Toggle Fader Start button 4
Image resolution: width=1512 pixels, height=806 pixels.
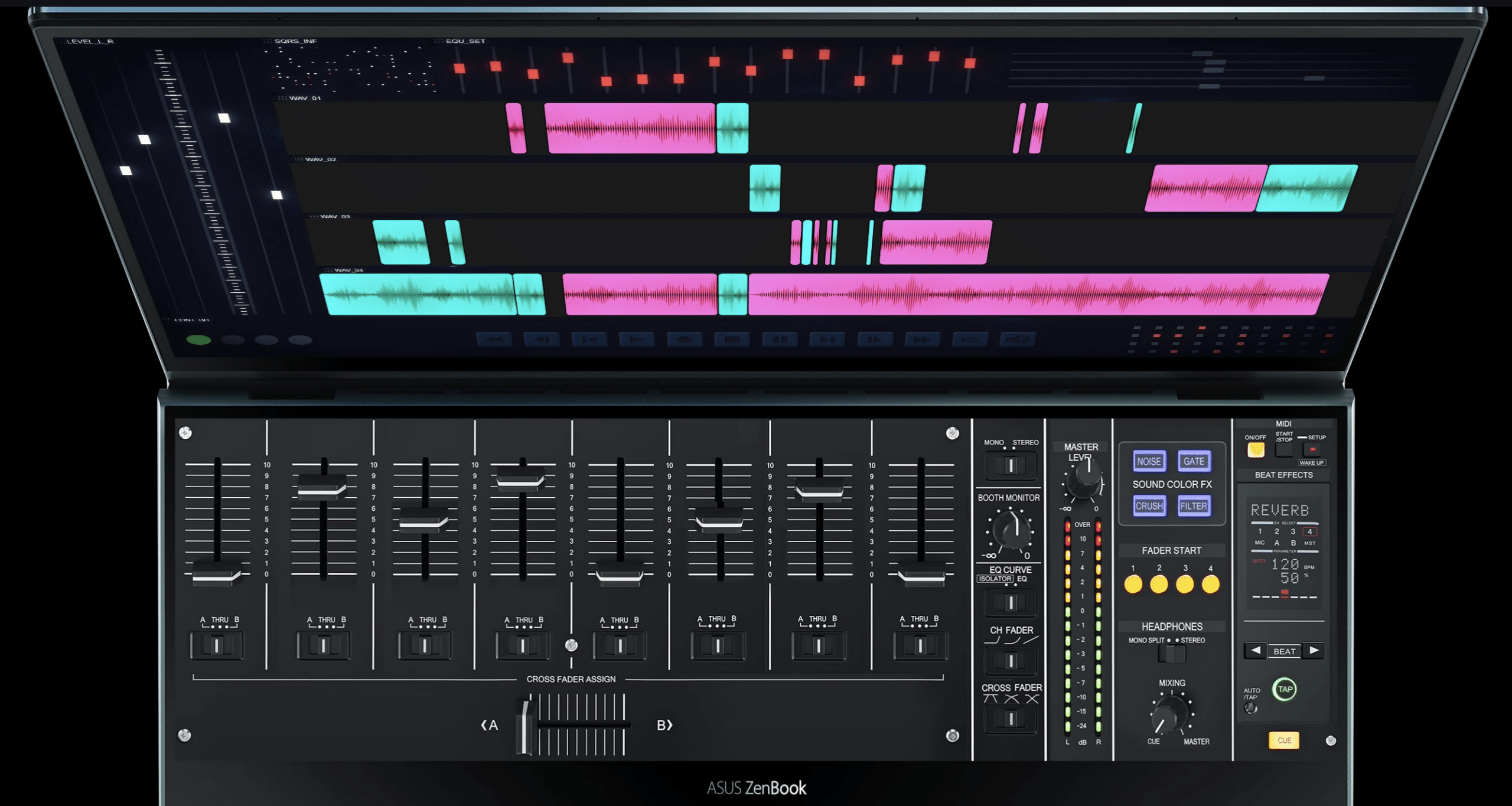[1211, 585]
